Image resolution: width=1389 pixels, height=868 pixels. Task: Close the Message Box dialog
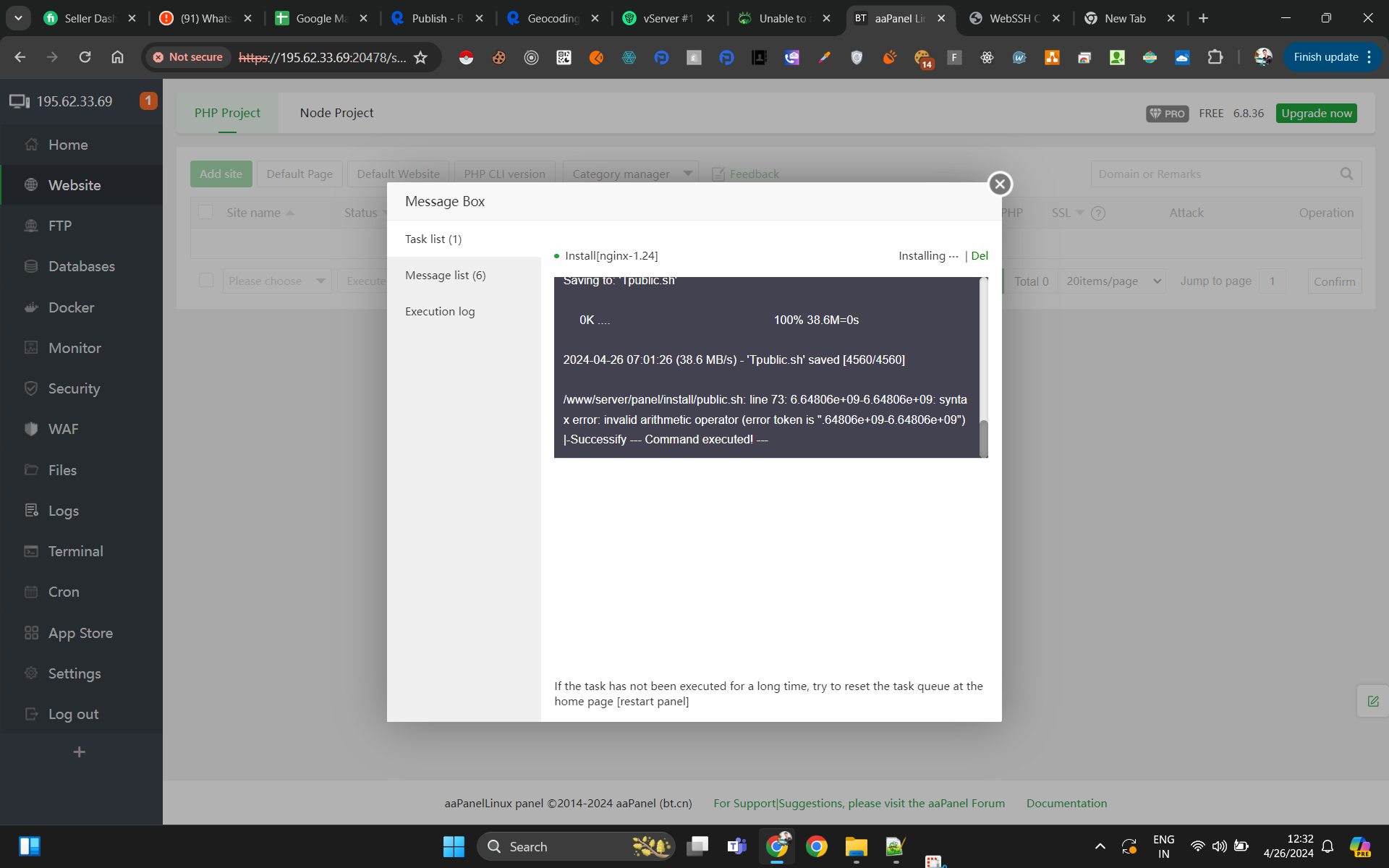coord(1000,184)
